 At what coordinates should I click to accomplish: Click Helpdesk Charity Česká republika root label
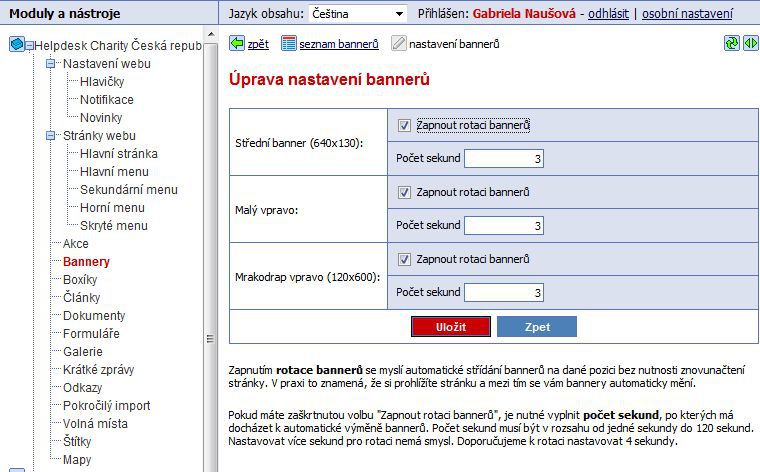pos(118,46)
